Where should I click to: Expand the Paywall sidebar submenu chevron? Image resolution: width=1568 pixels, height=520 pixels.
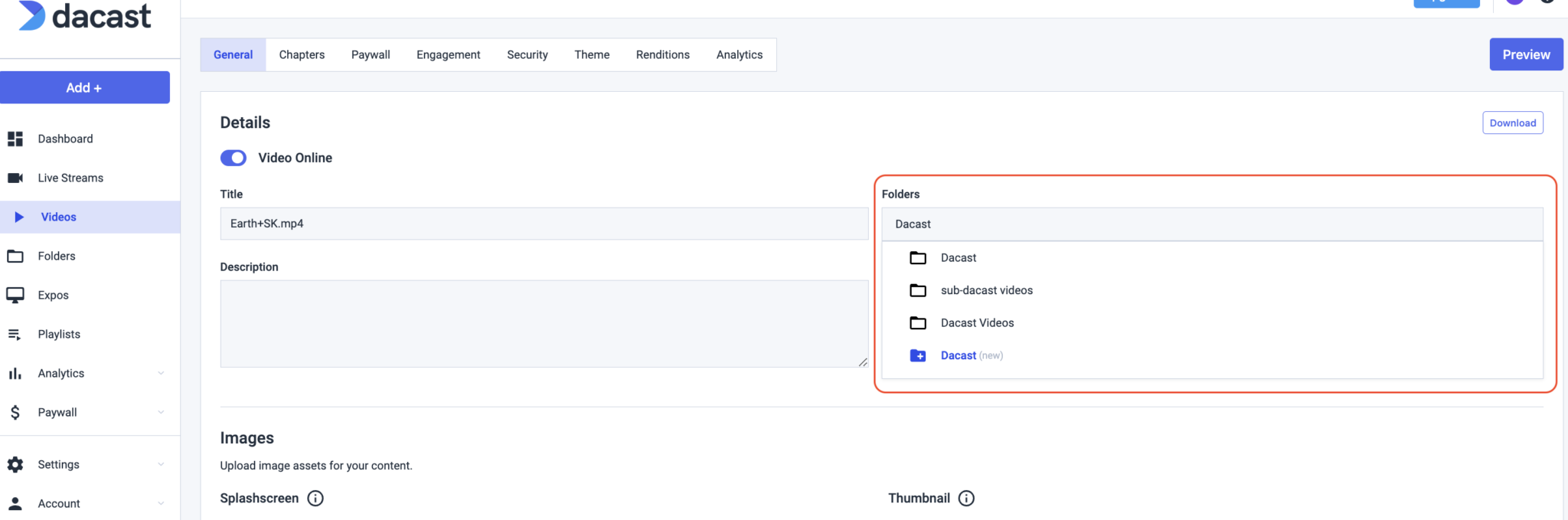(161, 412)
